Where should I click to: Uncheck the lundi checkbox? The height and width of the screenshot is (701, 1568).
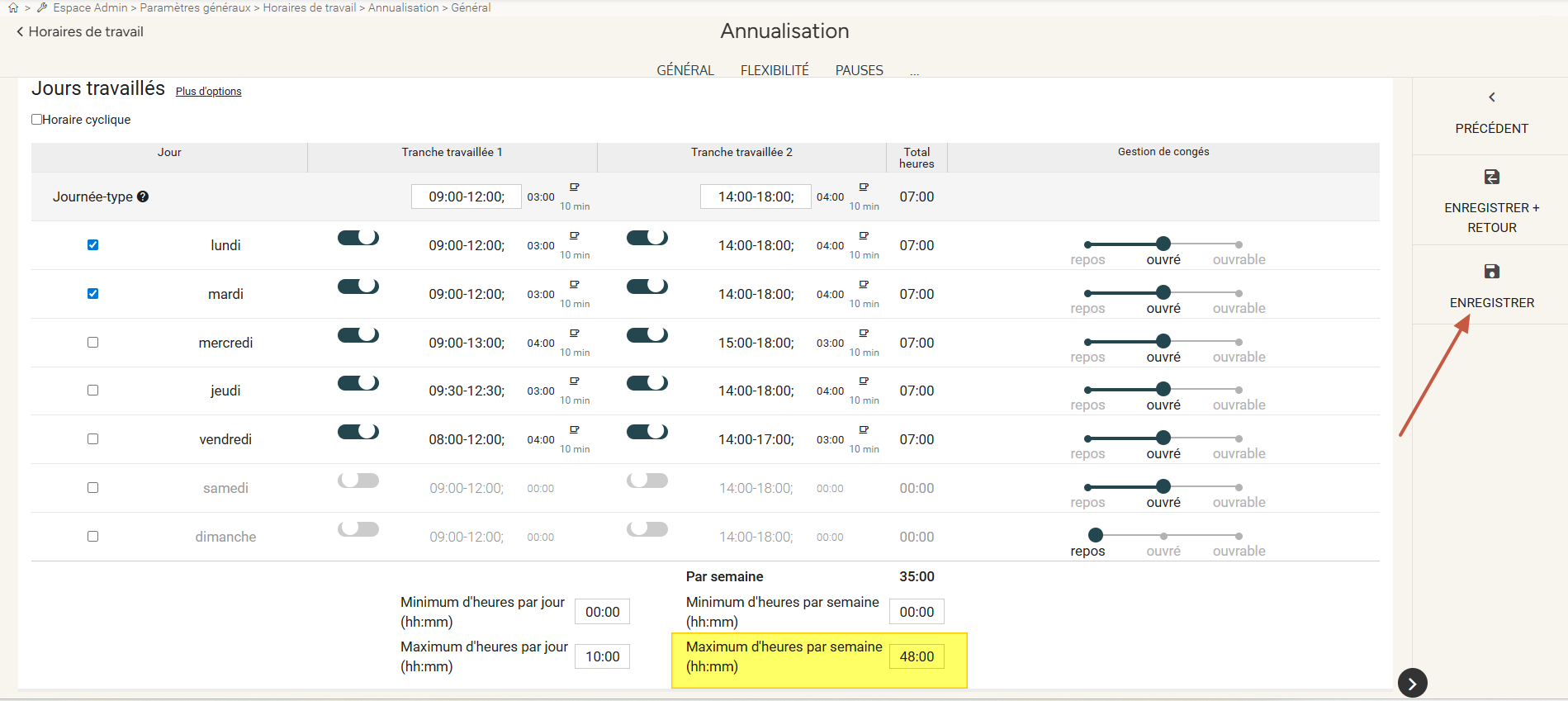tap(93, 245)
